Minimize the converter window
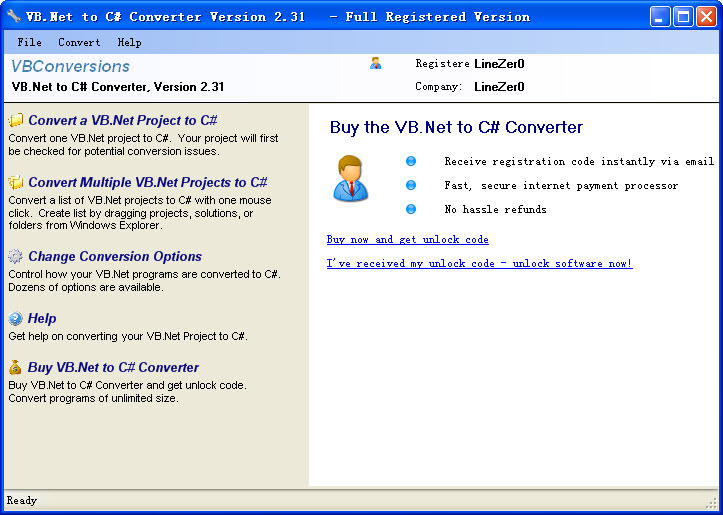The image size is (723, 515). (660, 17)
